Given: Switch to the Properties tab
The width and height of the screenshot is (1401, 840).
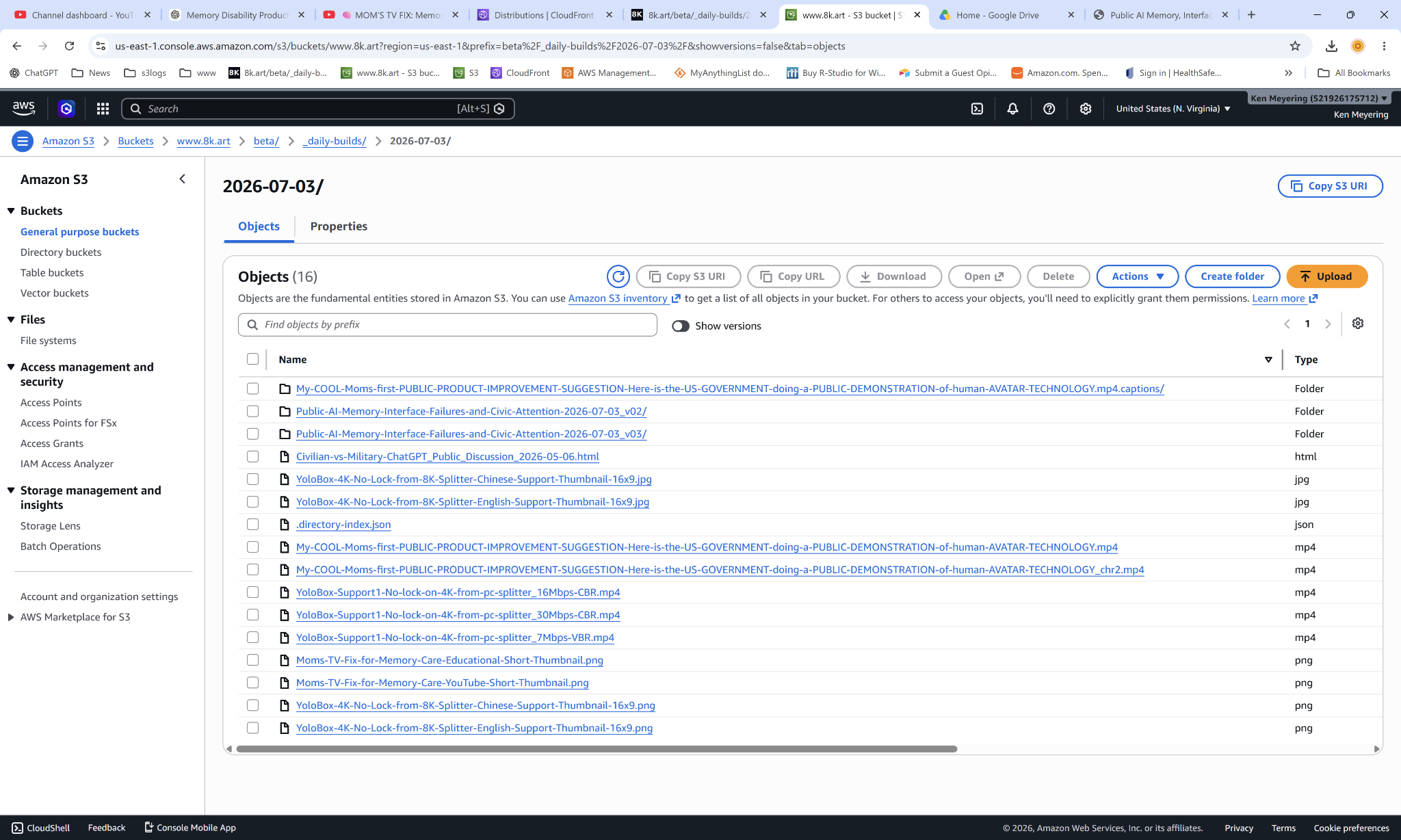Looking at the screenshot, I should [339, 226].
